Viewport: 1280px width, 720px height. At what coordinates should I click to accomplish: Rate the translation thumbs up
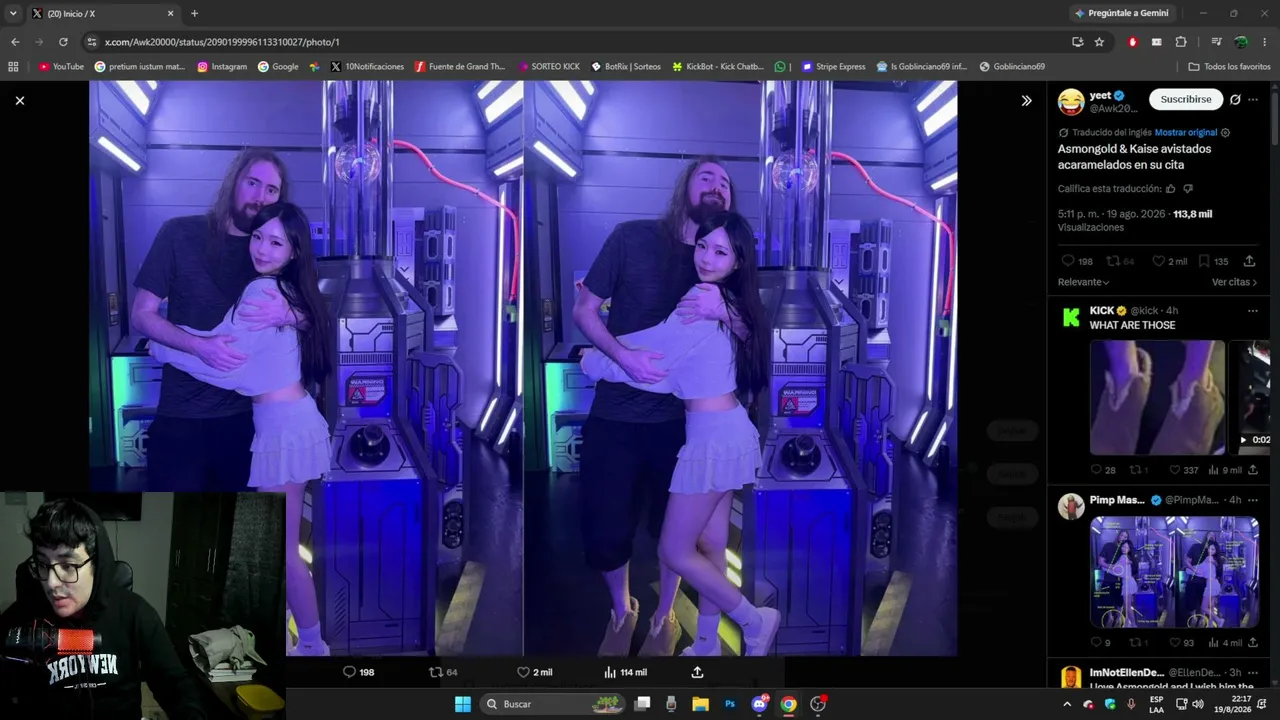tap(1171, 188)
